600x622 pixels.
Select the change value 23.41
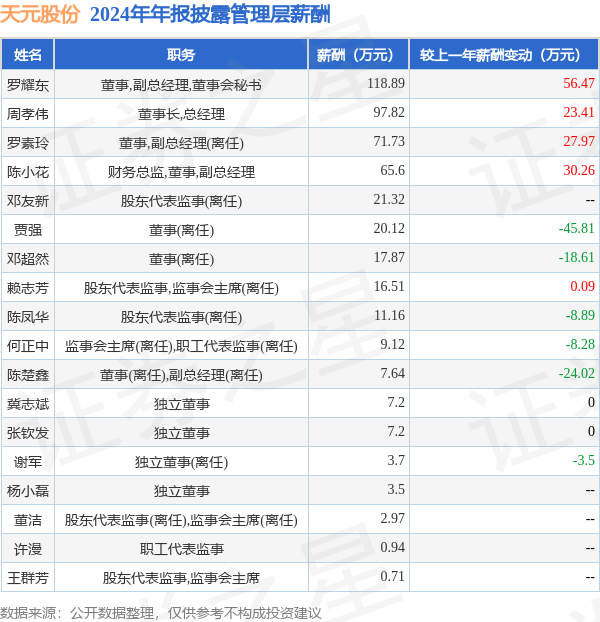pos(579,112)
